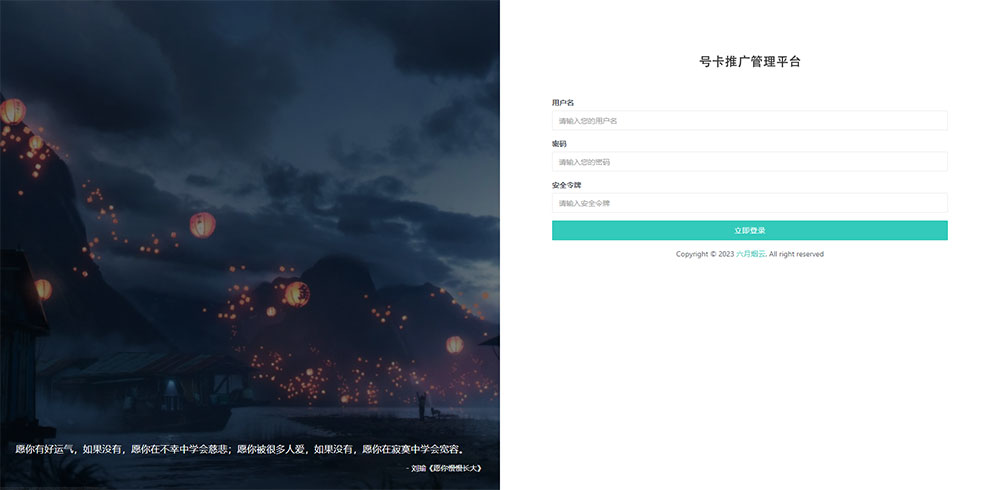Click the 密码 field label

tap(559, 144)
